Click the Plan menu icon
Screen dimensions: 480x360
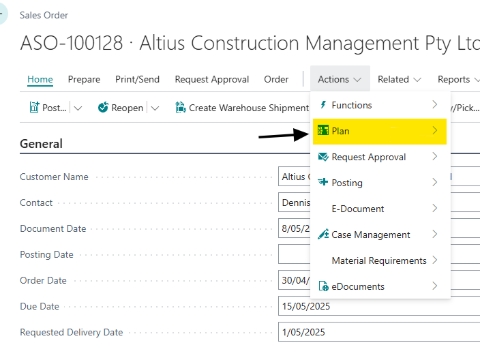point(323,130)
